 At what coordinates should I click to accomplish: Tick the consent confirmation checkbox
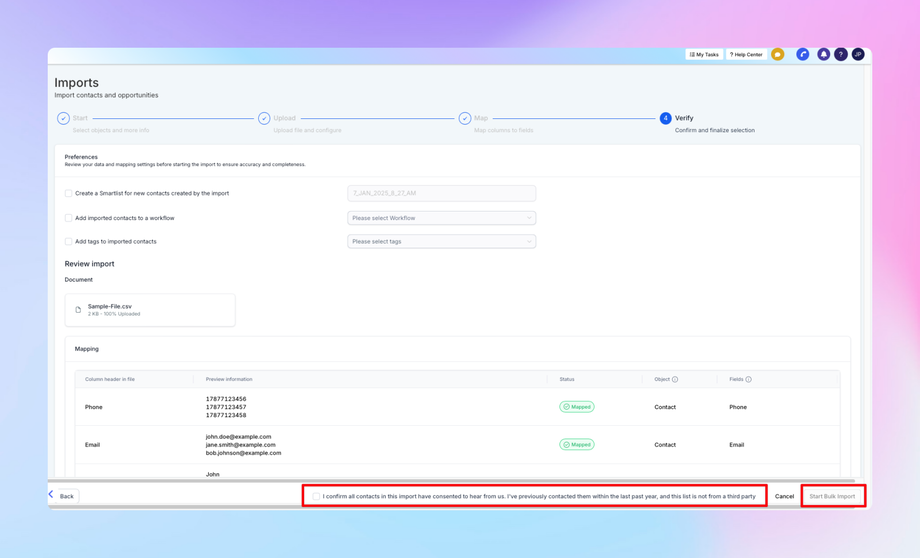pos(316,496)
